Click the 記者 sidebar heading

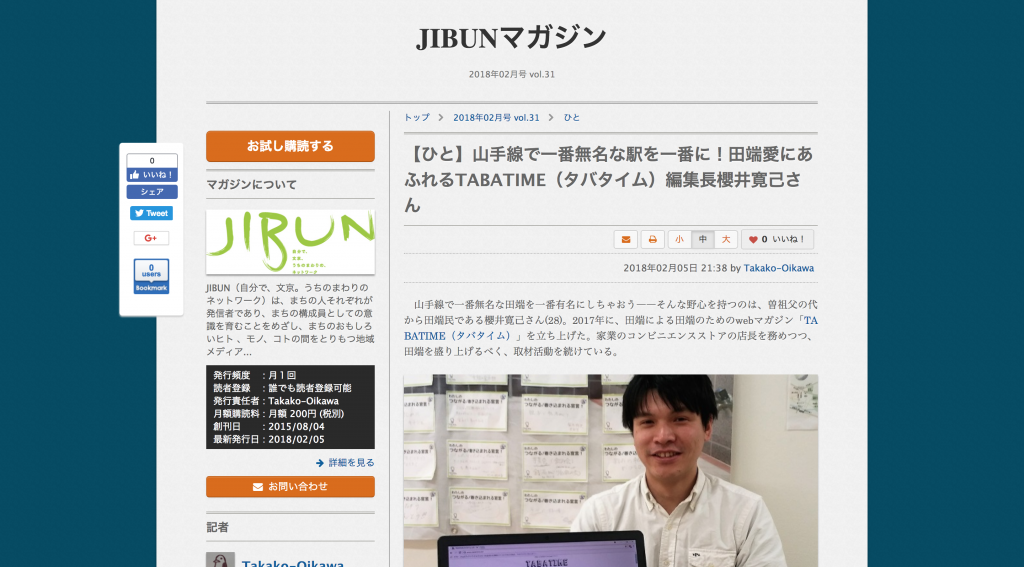217,527
